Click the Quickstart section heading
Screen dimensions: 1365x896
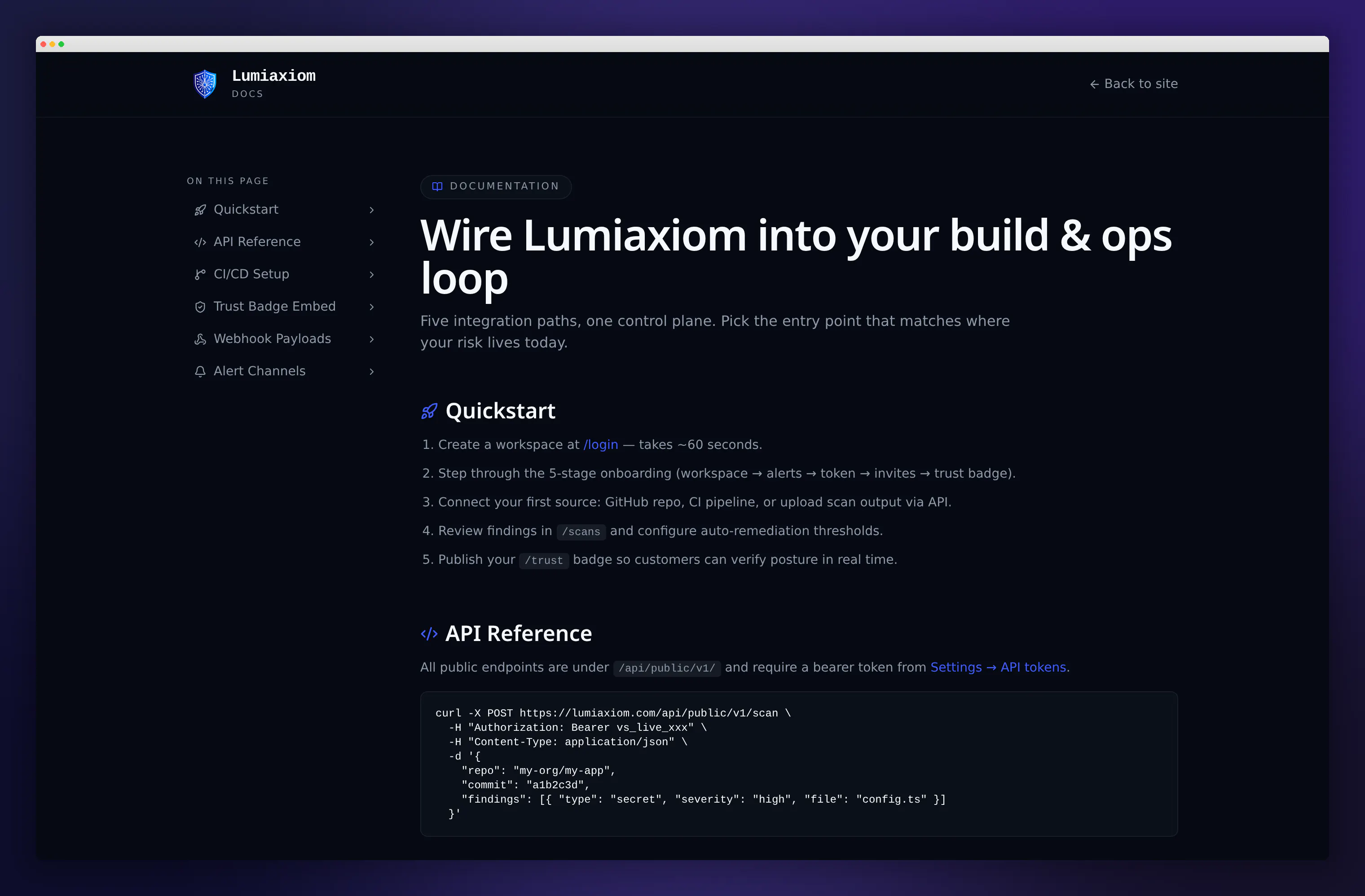tap(500, 411)
